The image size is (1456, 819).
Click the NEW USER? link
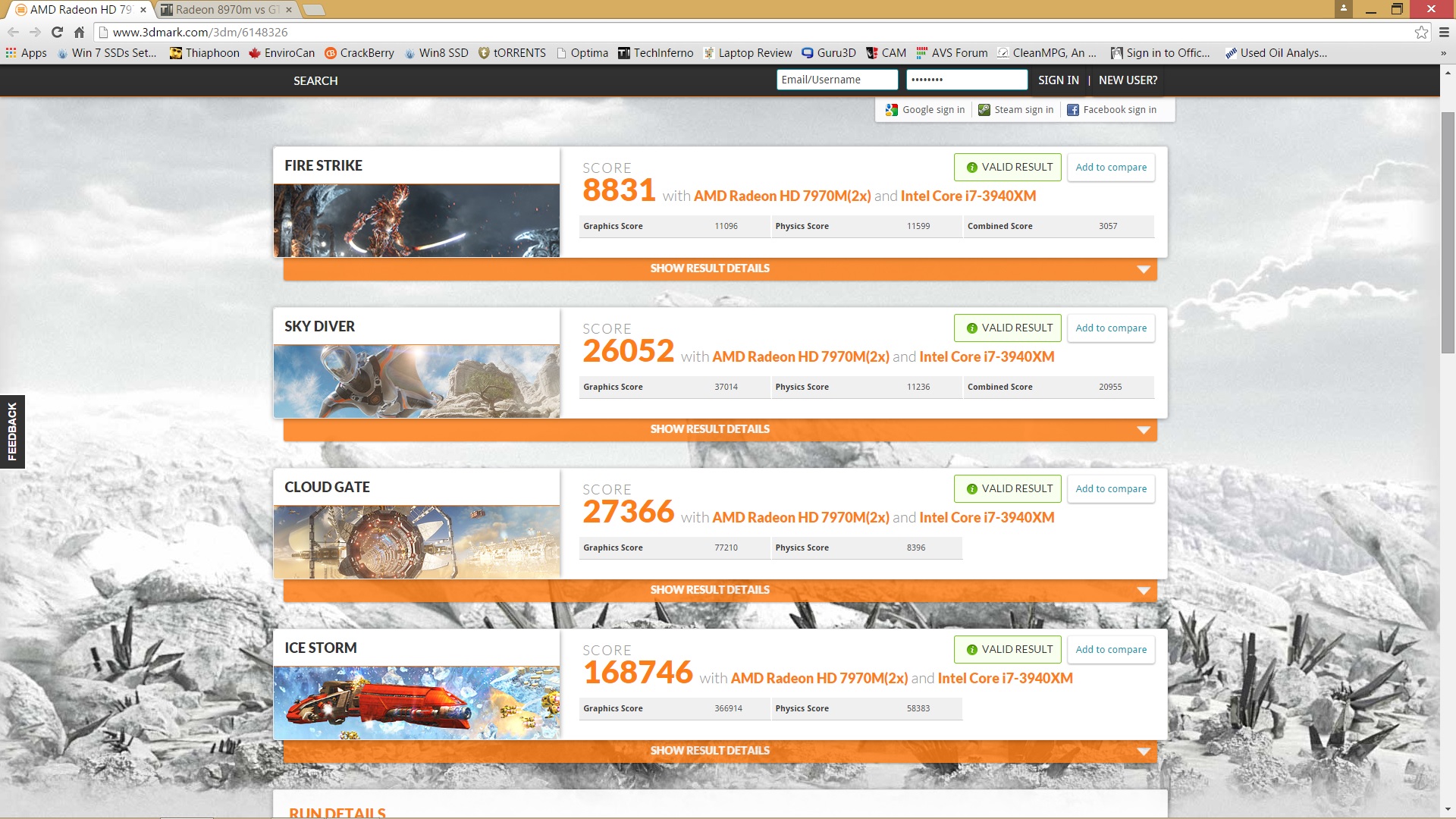pos(1128,80)
